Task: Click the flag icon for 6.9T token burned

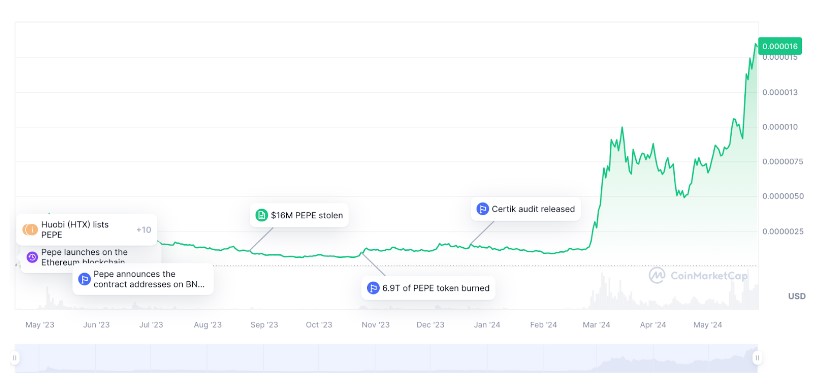Action: [x=373, y=288]
